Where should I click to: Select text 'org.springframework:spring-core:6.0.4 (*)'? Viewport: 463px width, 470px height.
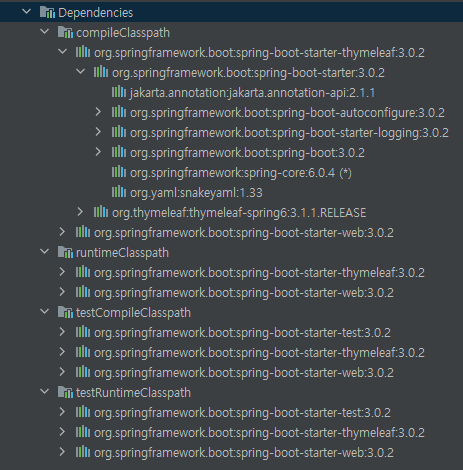point(241,173)
